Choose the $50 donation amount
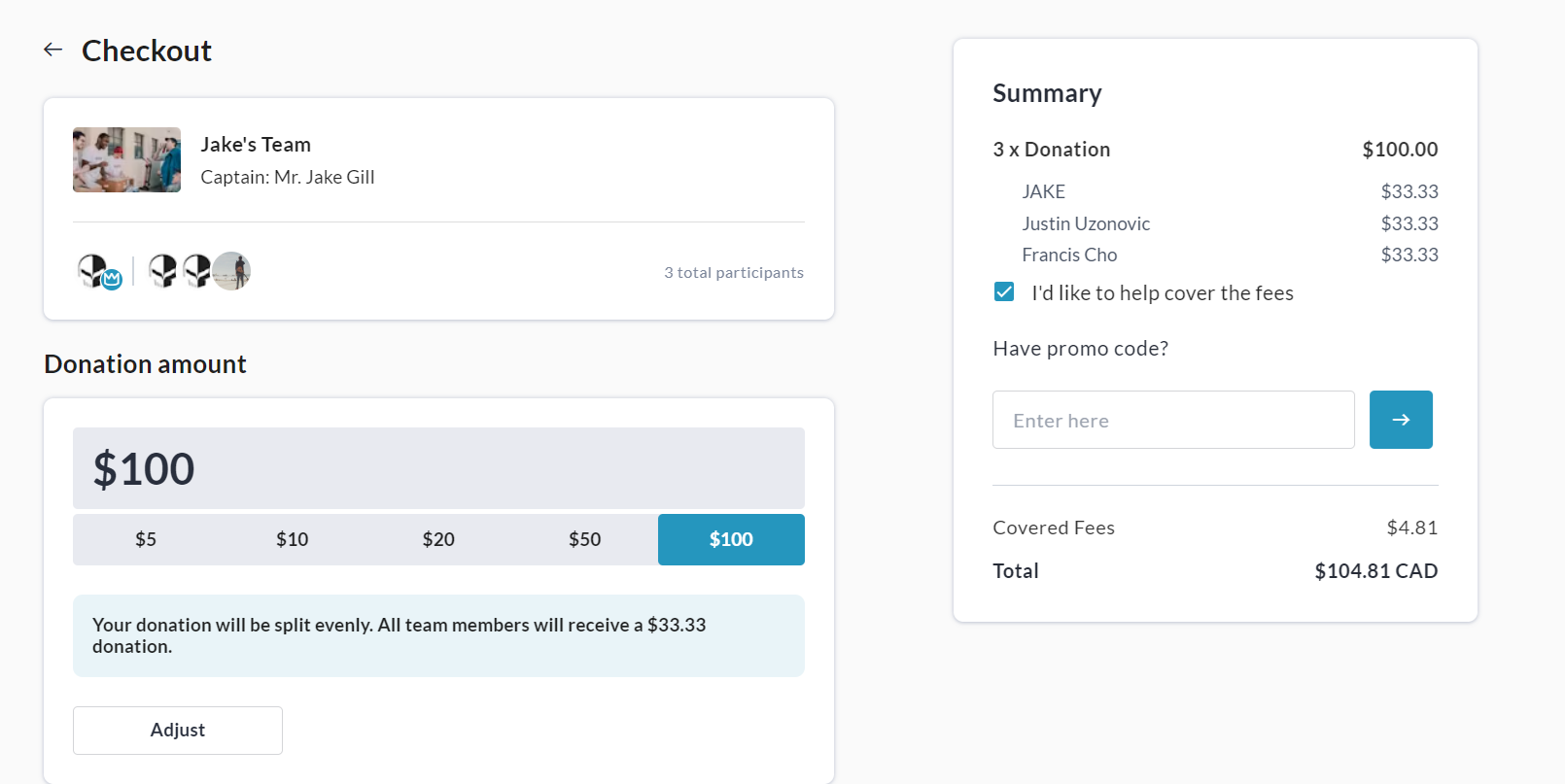The image size is (1565, 784). click(x=584, y=539)
